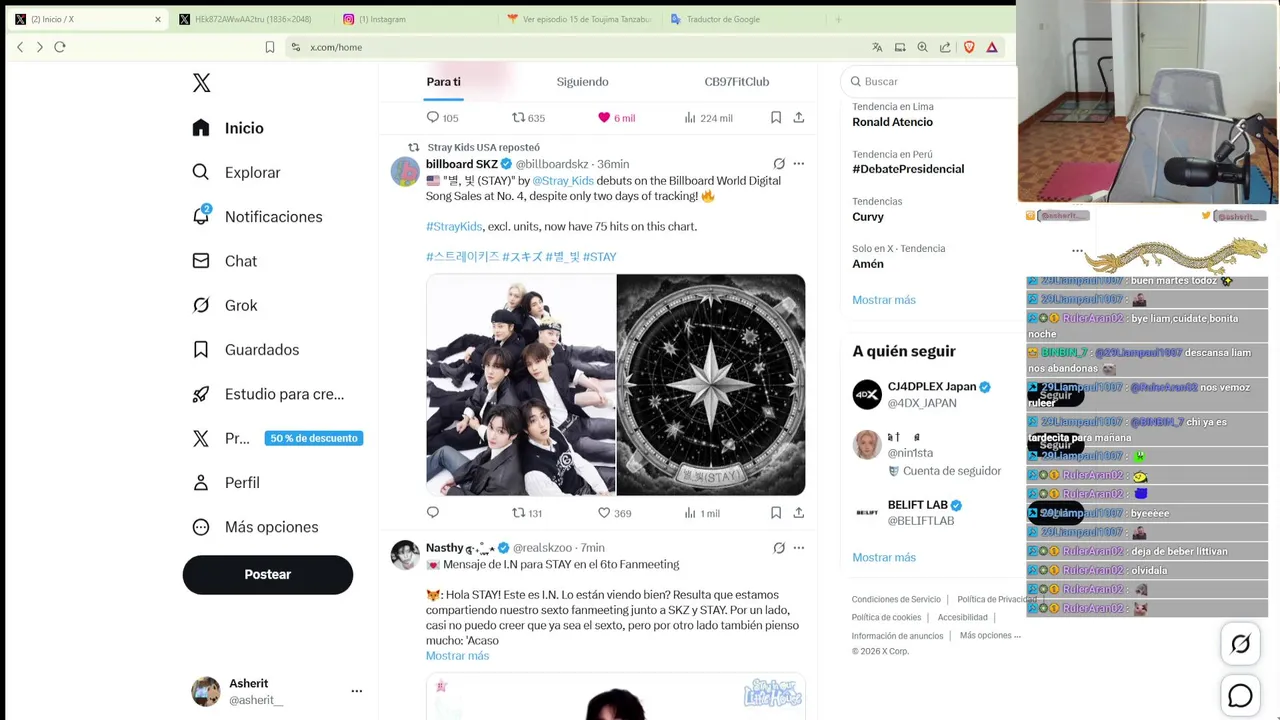Open more options on Nasthy post
The width and height of the screenshot is (1280, 720).
(x=799, y=548)
